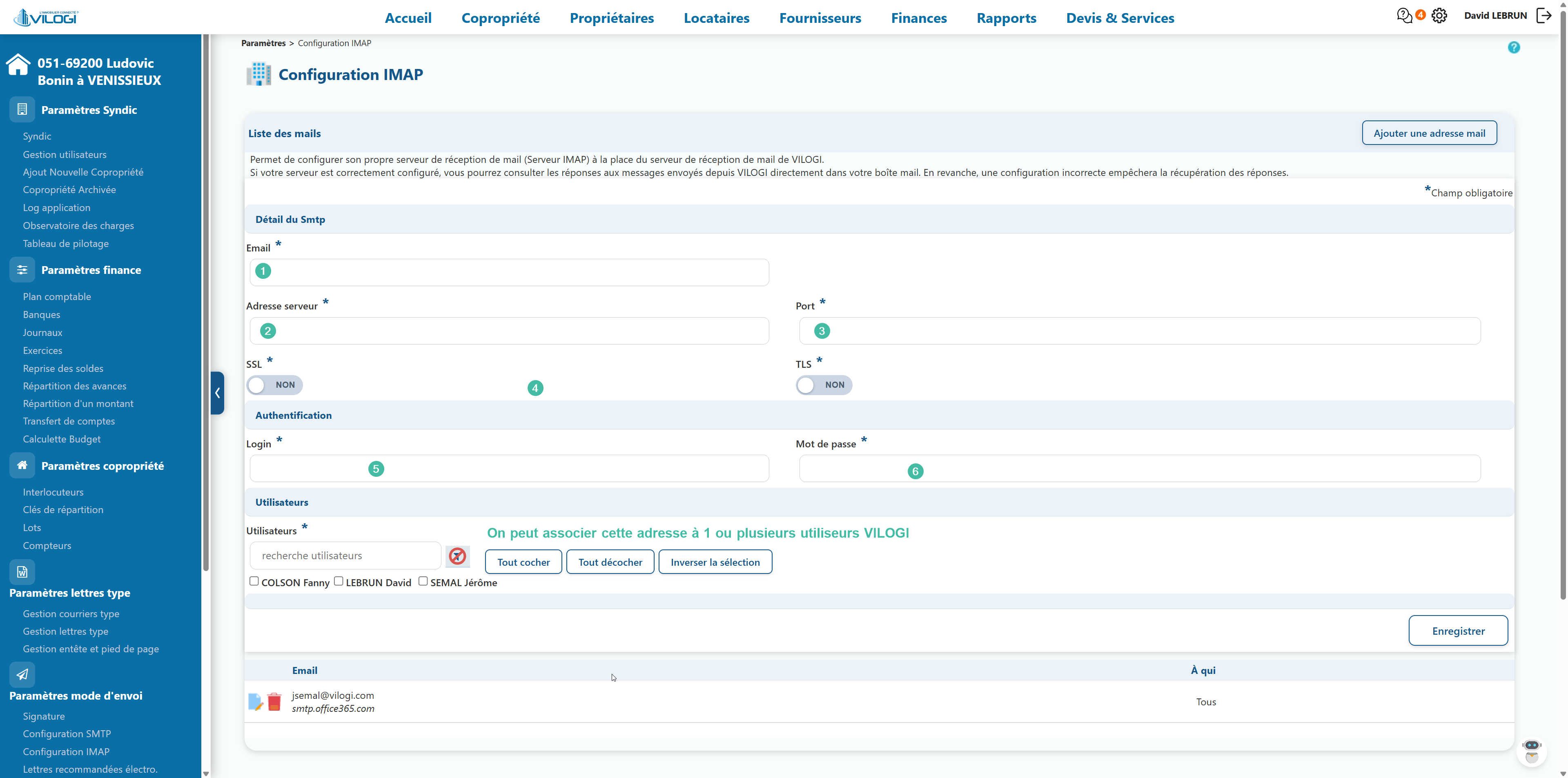
Task: Click the Tout cocher button
Action: point(523,562)
